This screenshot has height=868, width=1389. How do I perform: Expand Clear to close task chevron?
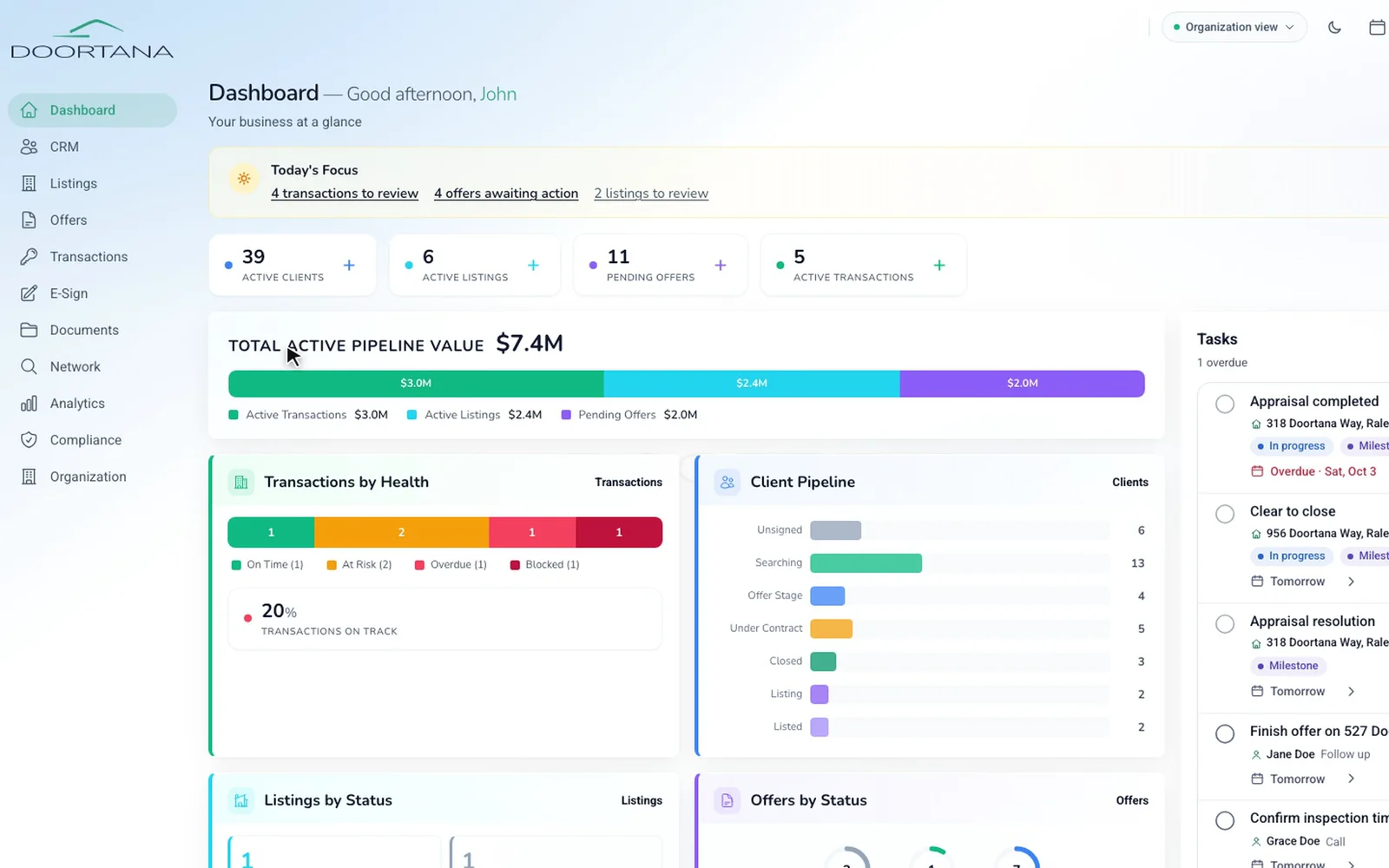[x=1351, y=582]
